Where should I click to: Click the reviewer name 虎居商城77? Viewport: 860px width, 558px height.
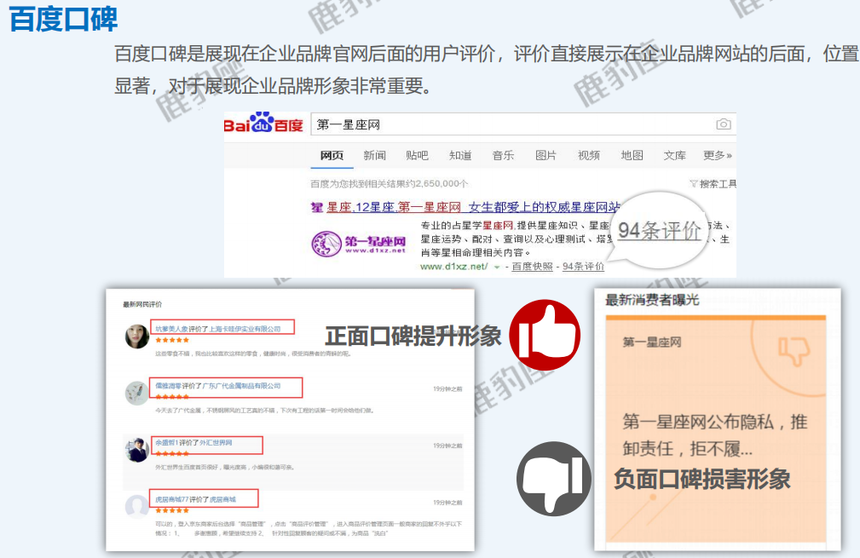click(172, 499)
